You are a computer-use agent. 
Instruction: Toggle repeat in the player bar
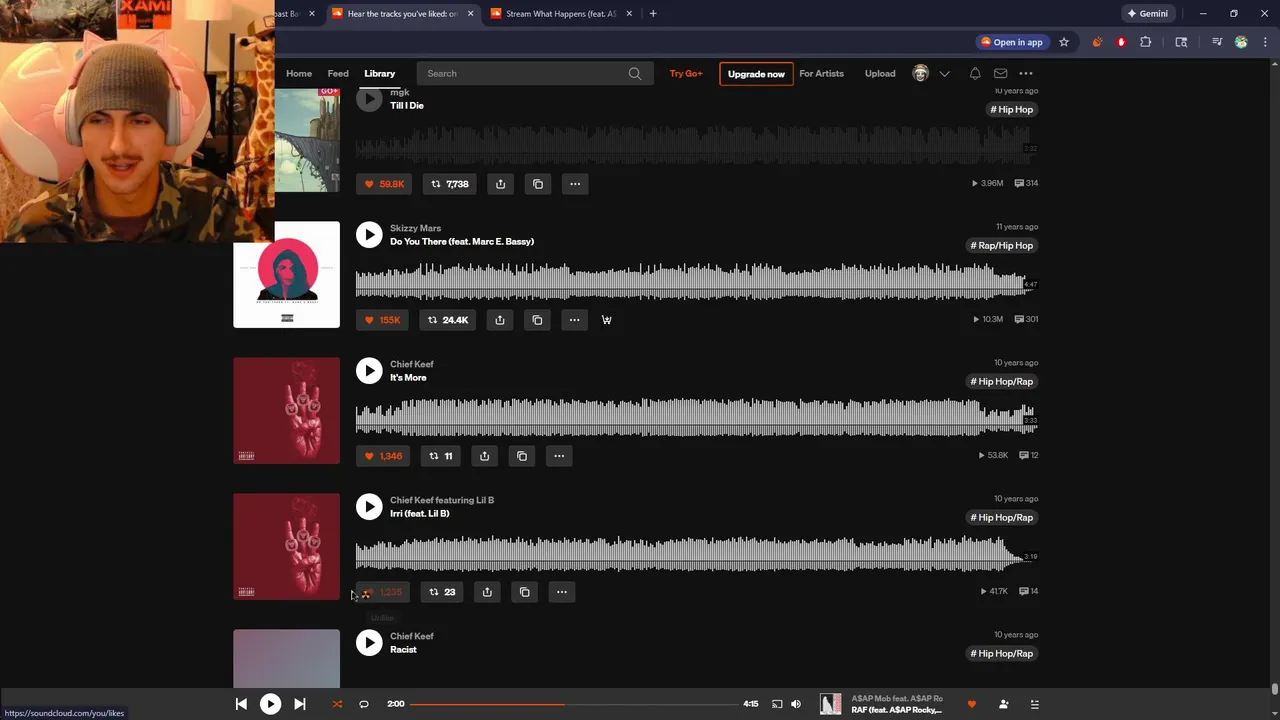click(x=364, y=704)
